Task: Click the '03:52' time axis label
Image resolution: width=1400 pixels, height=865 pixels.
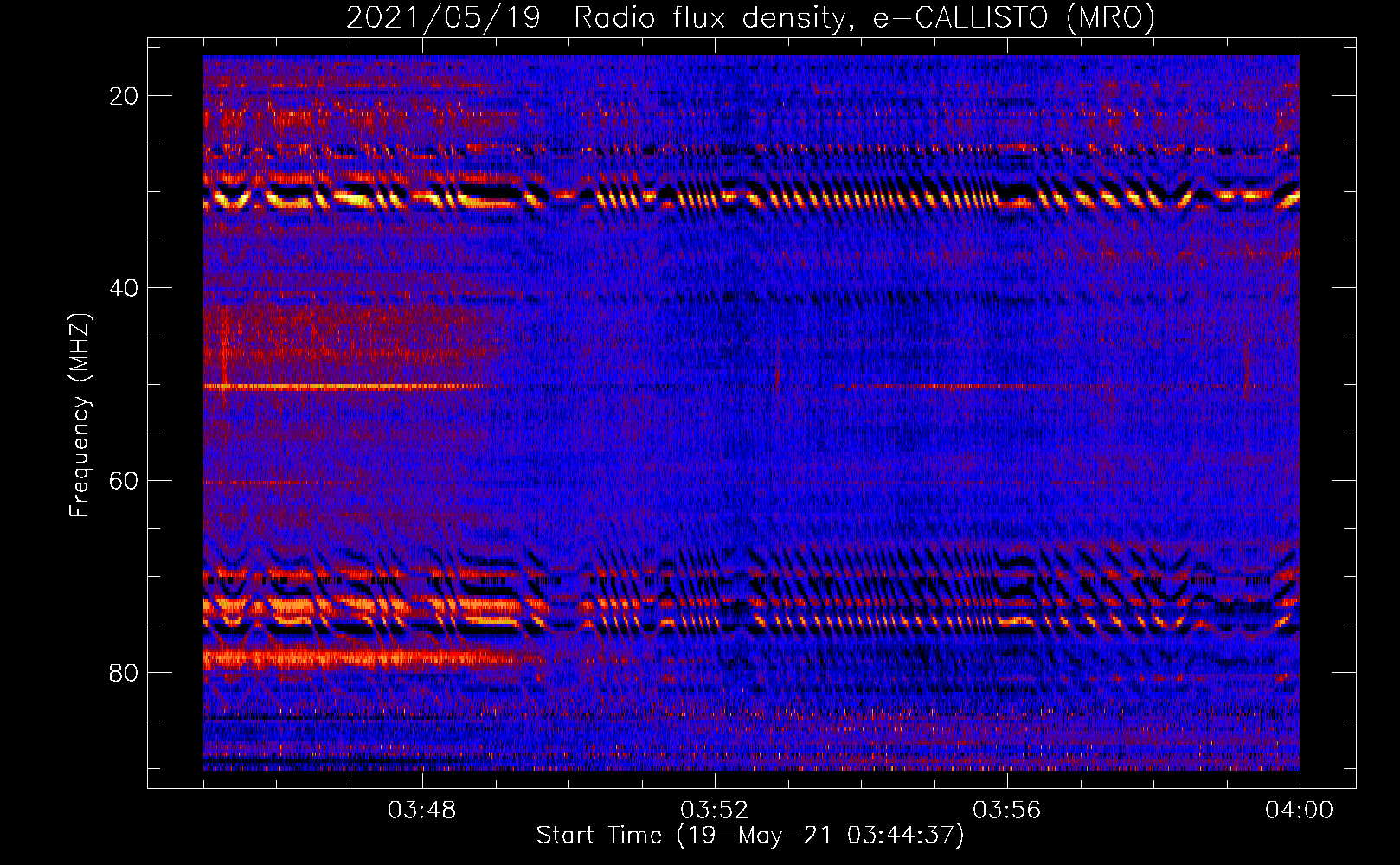Action: click(x=714, y=811)
